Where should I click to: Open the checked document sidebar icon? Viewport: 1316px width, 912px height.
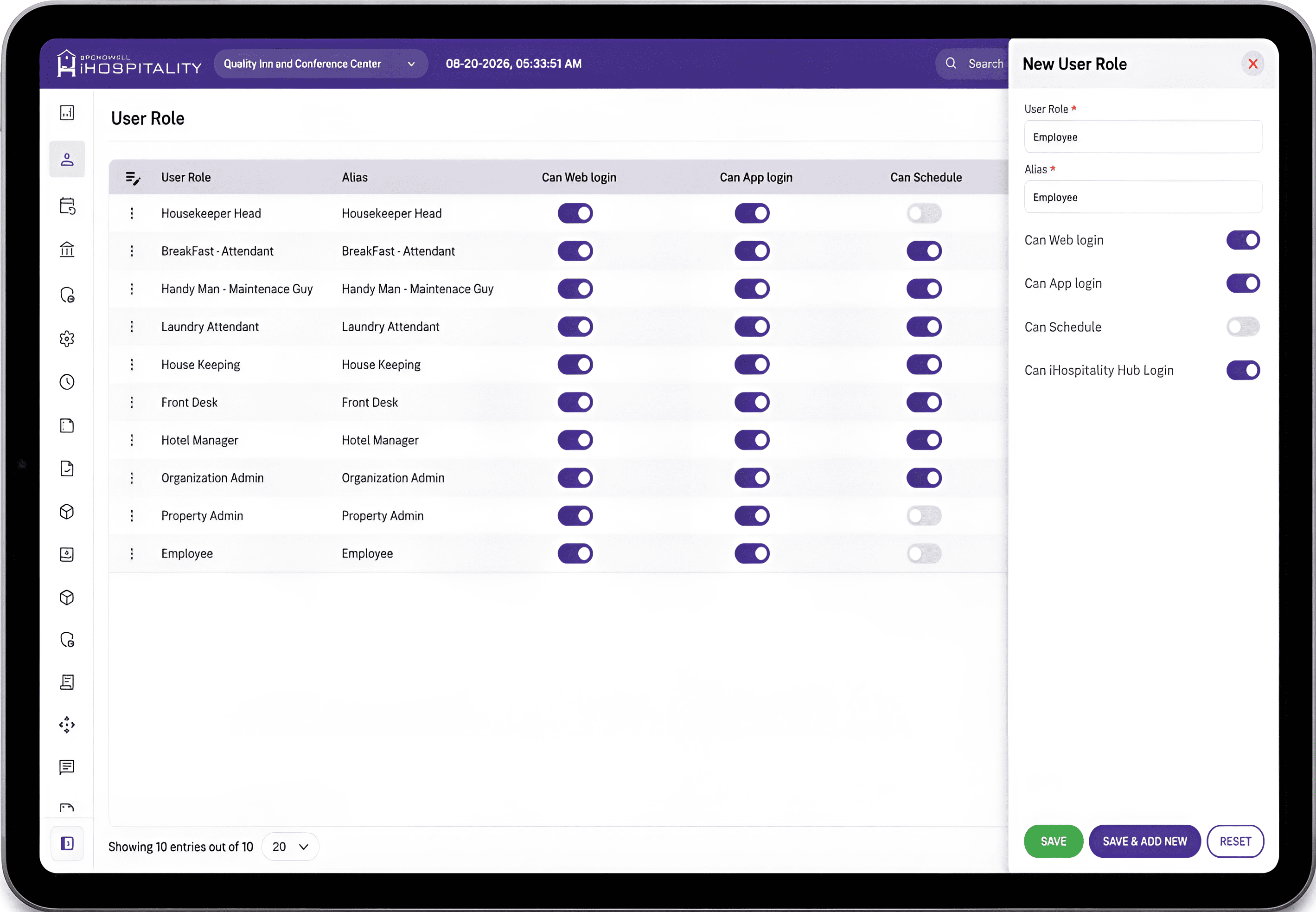click(x=67, y=469)
